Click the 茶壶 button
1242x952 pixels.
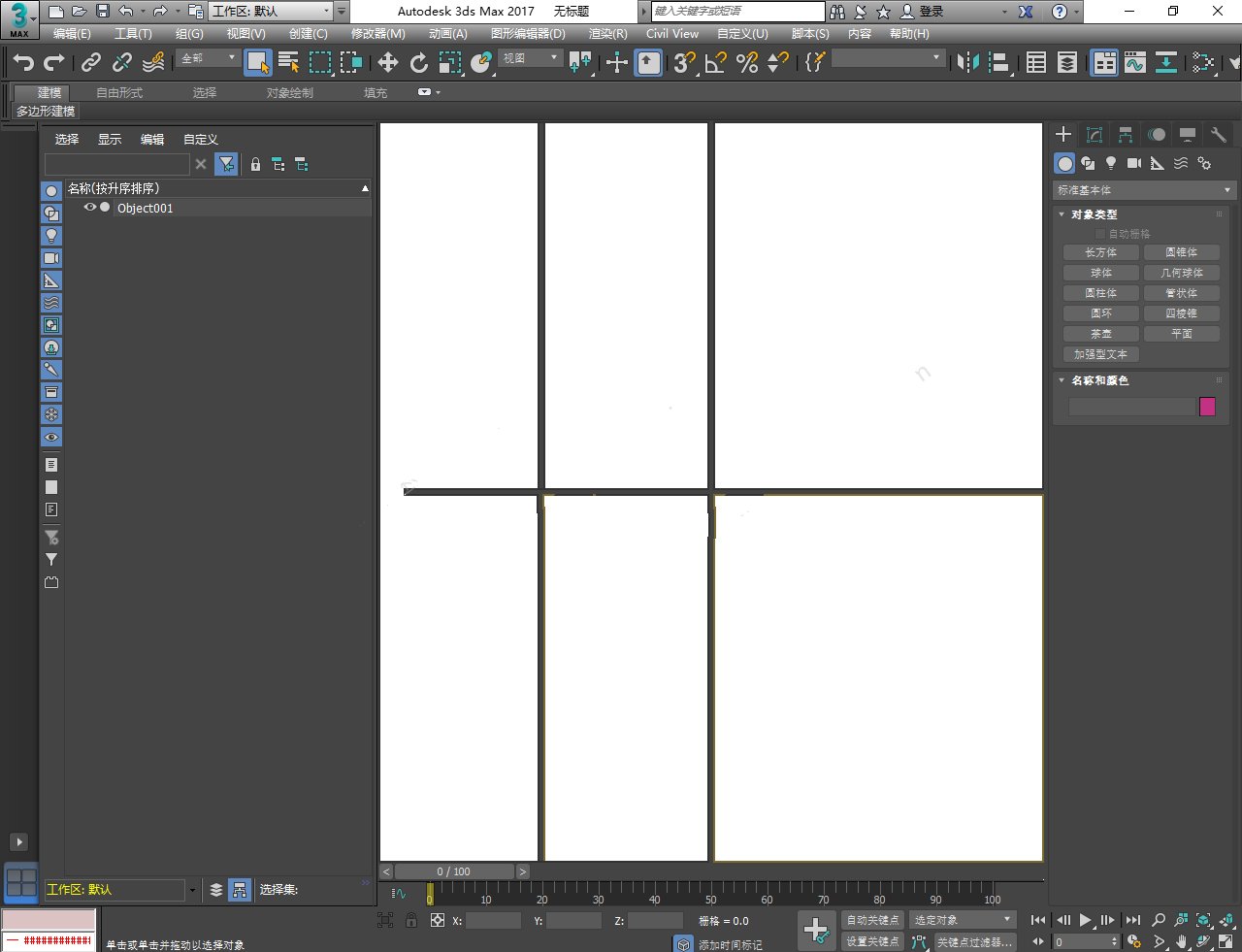click(1101, 334)
